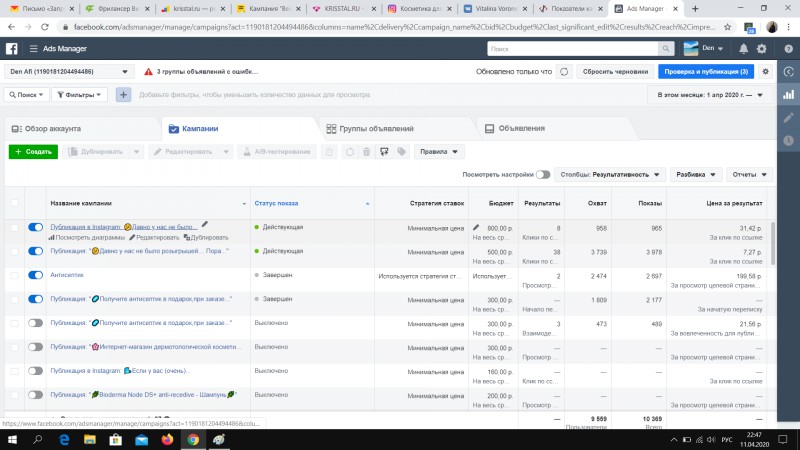This screenshot has width=800, height=450.
Task: Switch to the Vitalina Voron browser tab
Action: (495, 9)
